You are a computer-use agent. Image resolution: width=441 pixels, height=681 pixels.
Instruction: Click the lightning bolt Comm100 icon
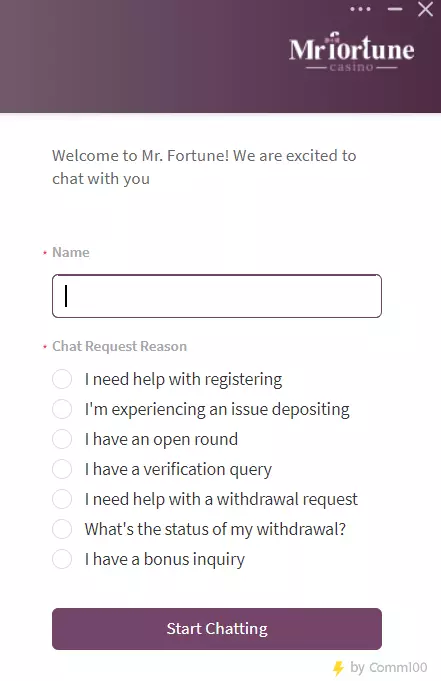338,668
